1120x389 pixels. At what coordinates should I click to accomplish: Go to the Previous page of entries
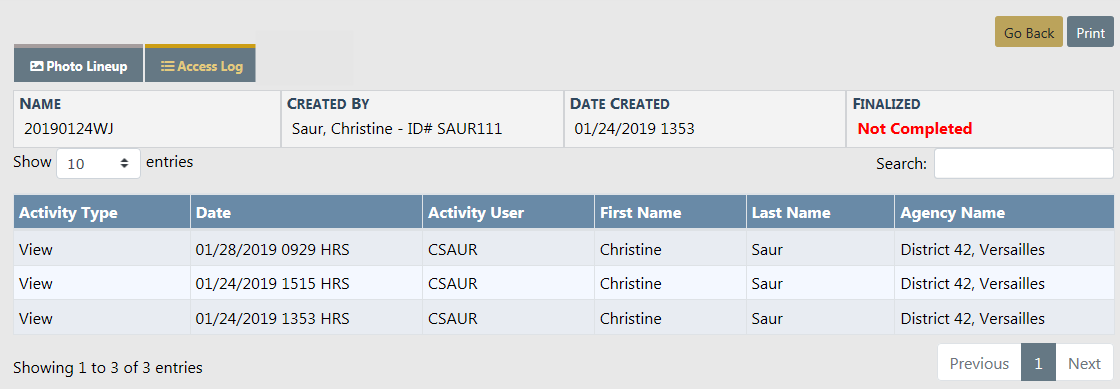click(979, 363)
